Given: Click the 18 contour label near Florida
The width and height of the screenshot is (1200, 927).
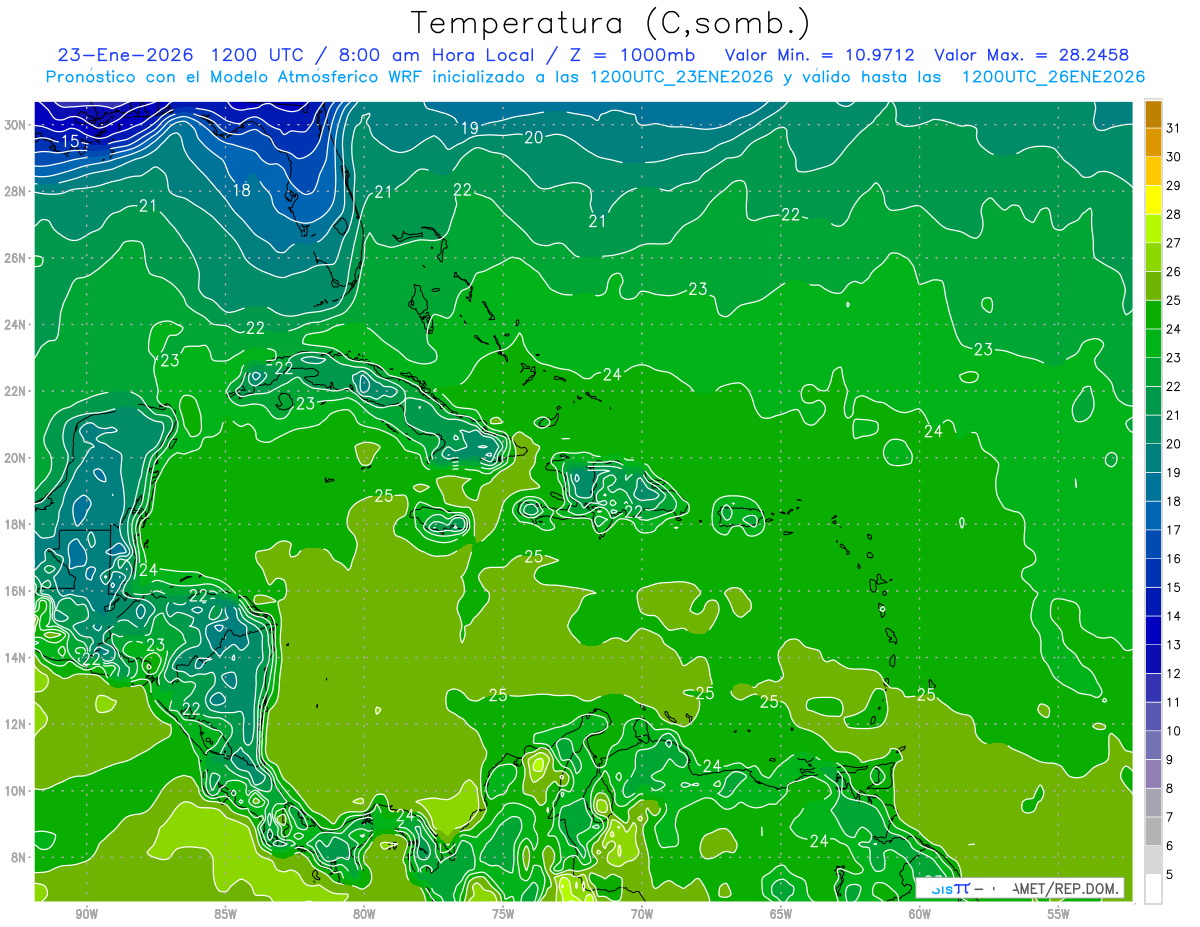Looking at the screenshot, I should (241, 190).
